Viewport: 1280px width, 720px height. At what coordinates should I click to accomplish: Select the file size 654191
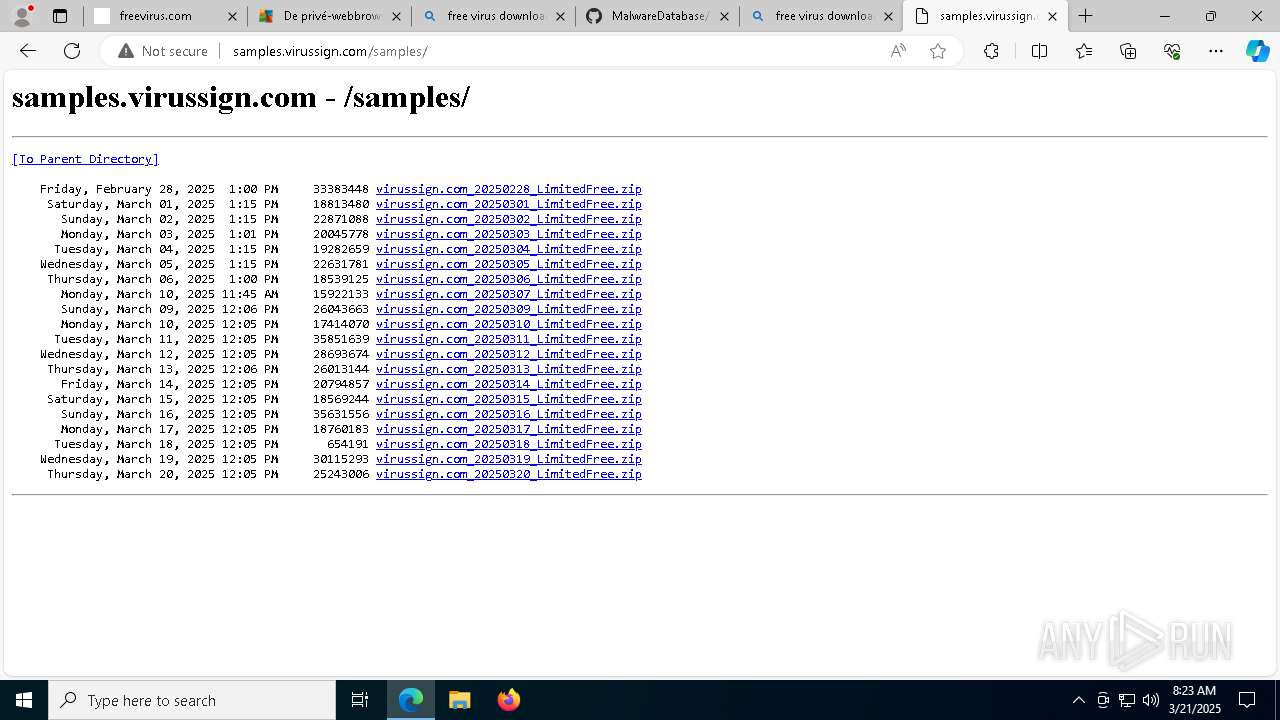[347, 444]
